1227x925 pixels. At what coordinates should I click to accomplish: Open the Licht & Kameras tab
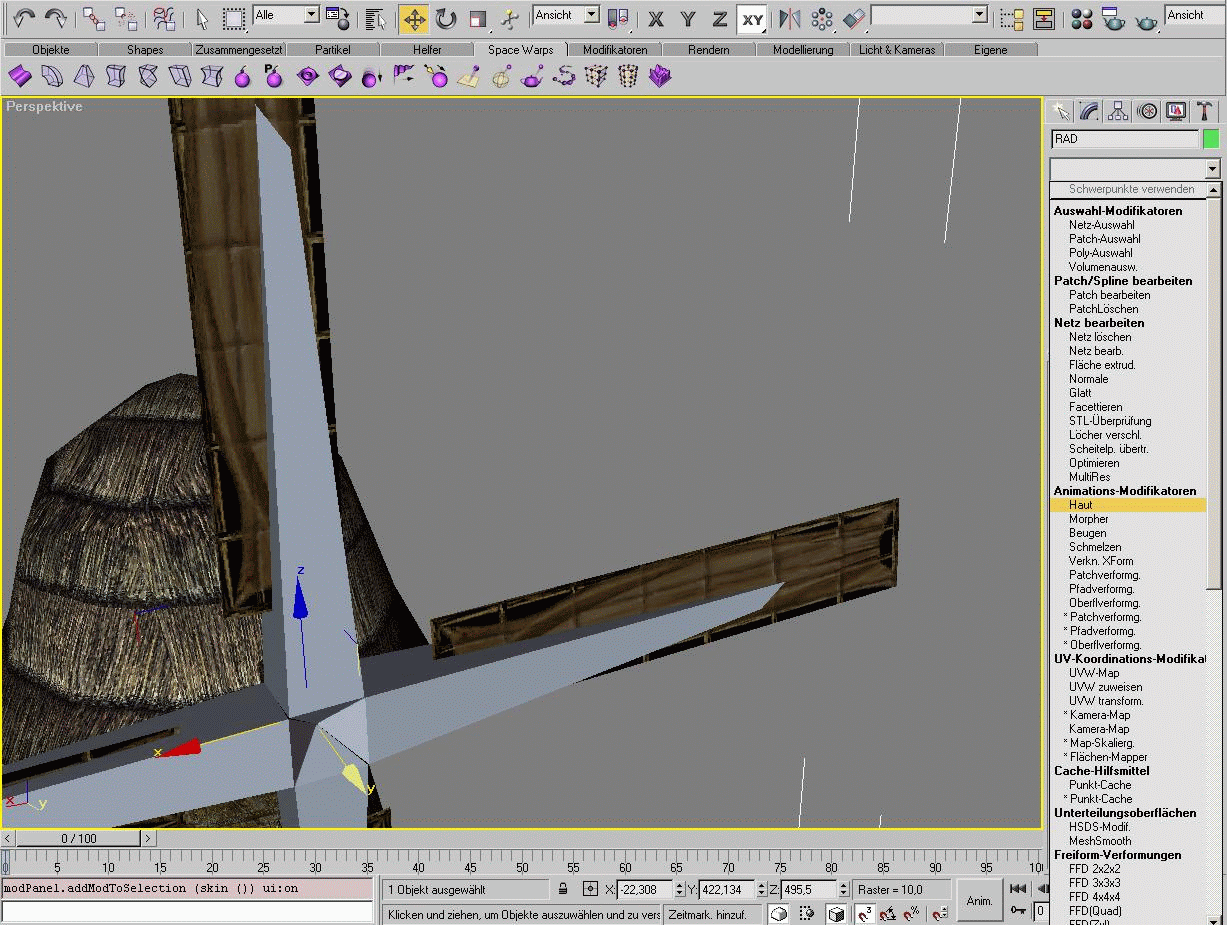[896, 50]
